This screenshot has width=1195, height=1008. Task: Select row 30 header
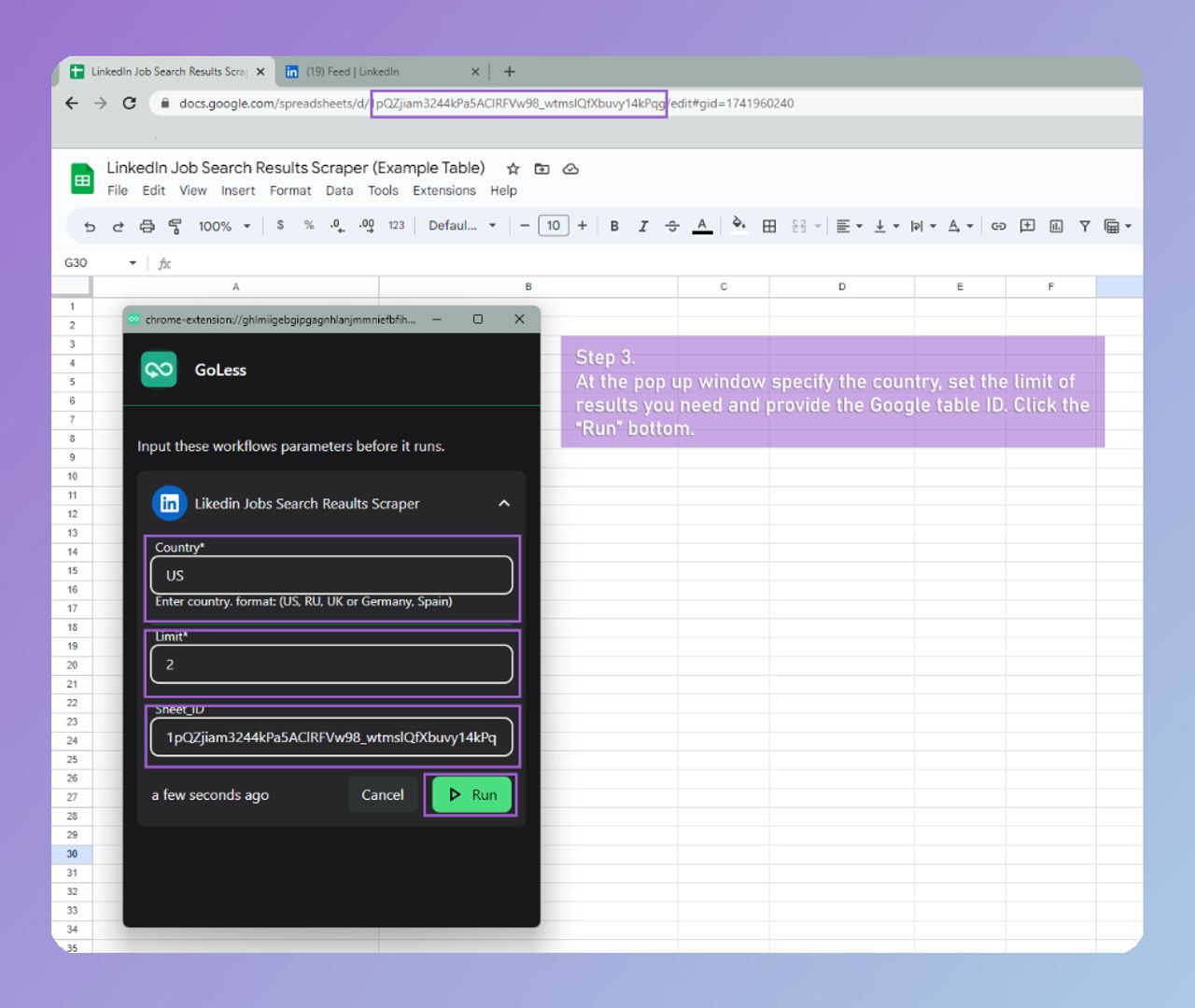[72, 854]
